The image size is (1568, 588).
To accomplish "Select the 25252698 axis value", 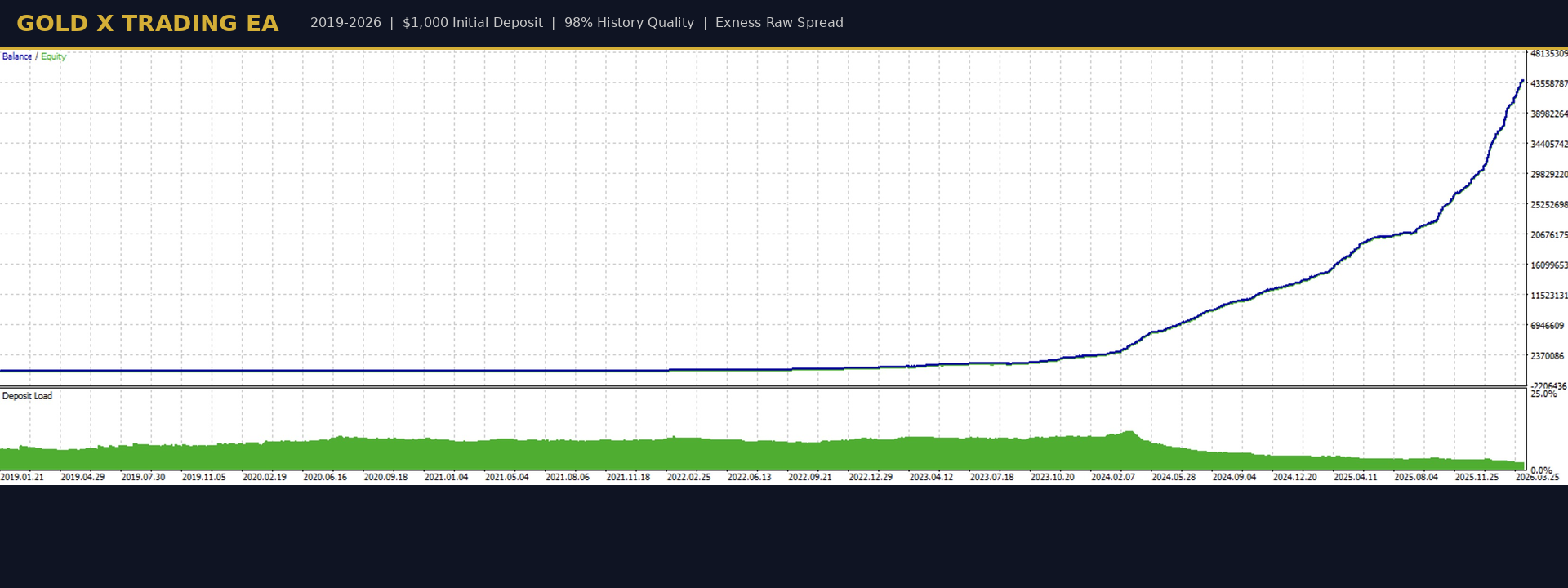I will tap(1548, 205).
